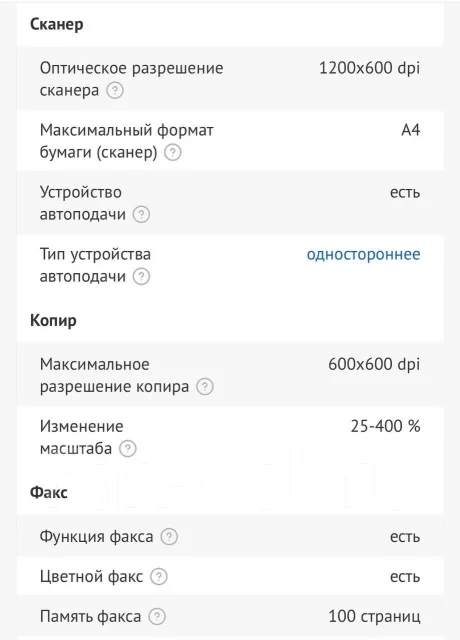
Task: Open help icon for Максимальное разрешение копира
Action: tap(205, 387)
